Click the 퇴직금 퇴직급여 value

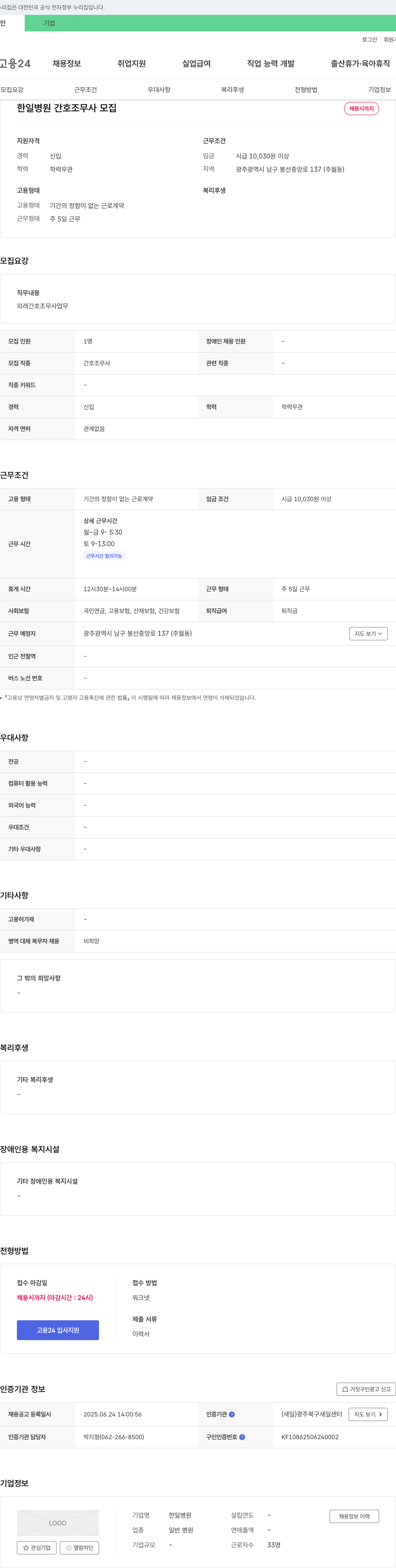(x=290, y=611)
